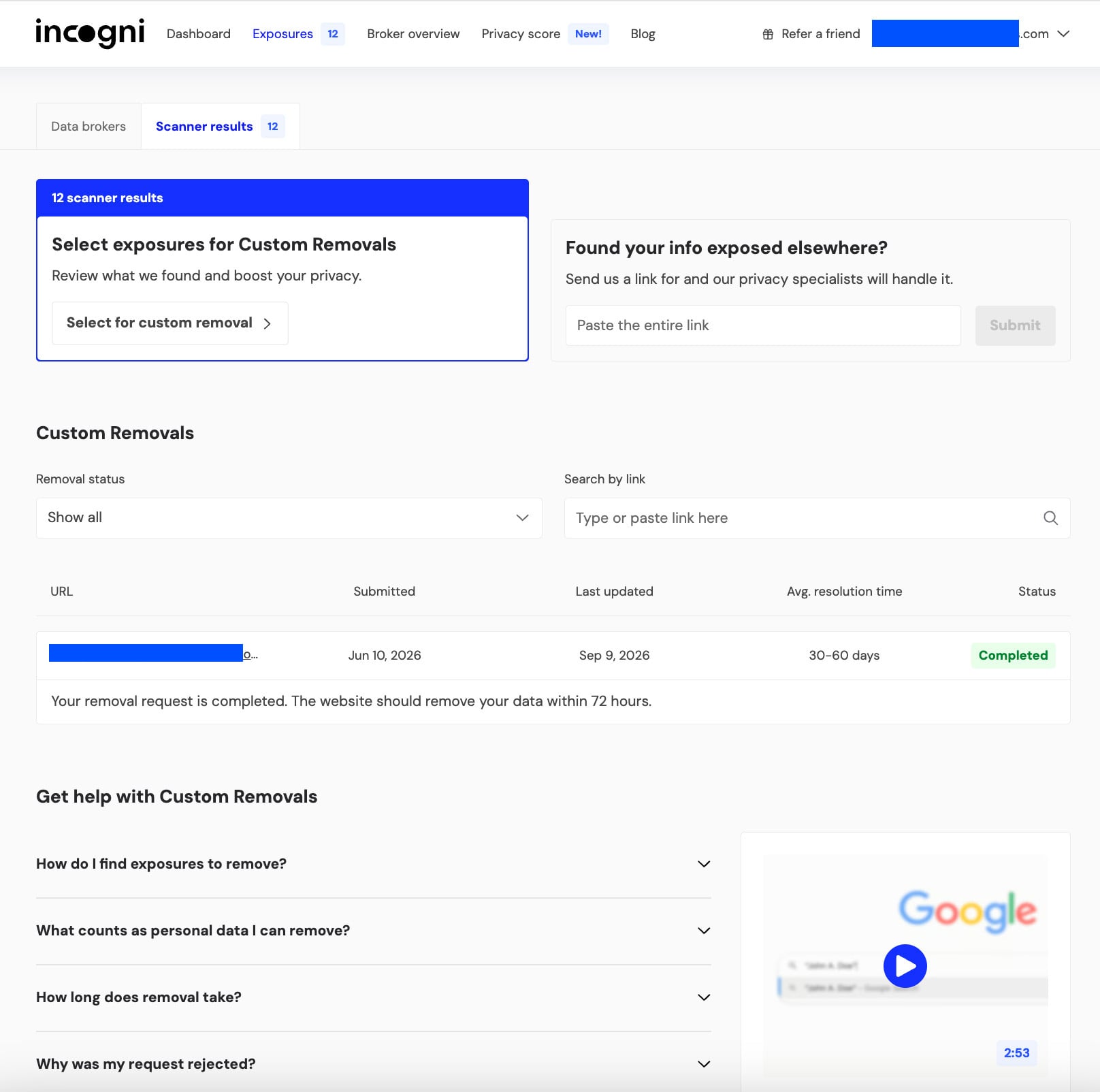Click Select for custom removal button
1100x1092 pixels.
(170, 323)
